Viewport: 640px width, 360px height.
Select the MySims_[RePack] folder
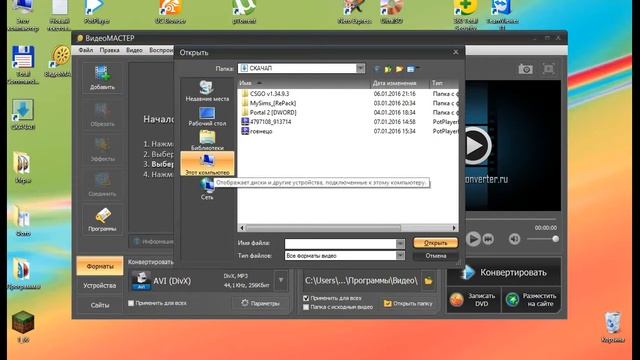pyautogui.click(x=273, y=103)
